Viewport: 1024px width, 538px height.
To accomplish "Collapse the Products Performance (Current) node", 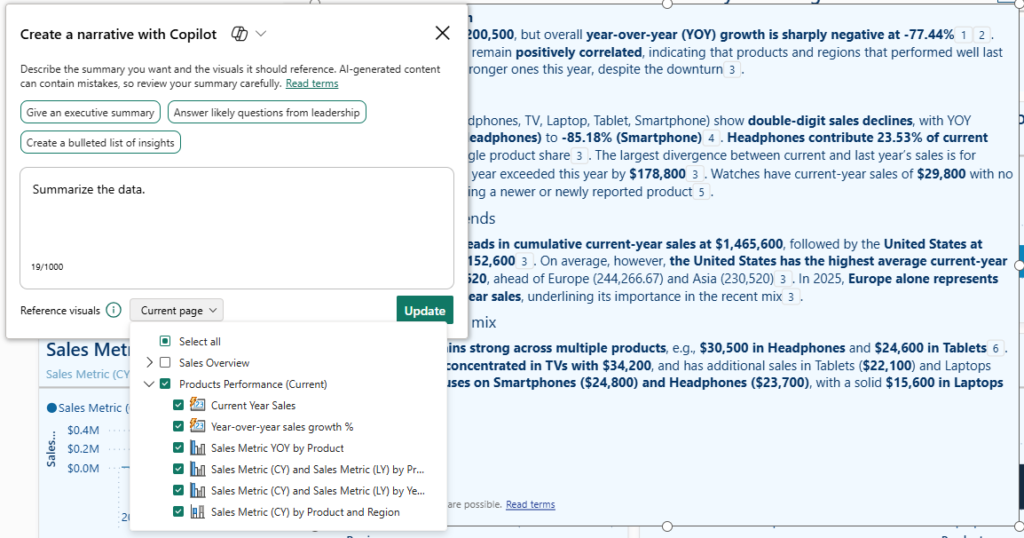I will click(149, 384).
